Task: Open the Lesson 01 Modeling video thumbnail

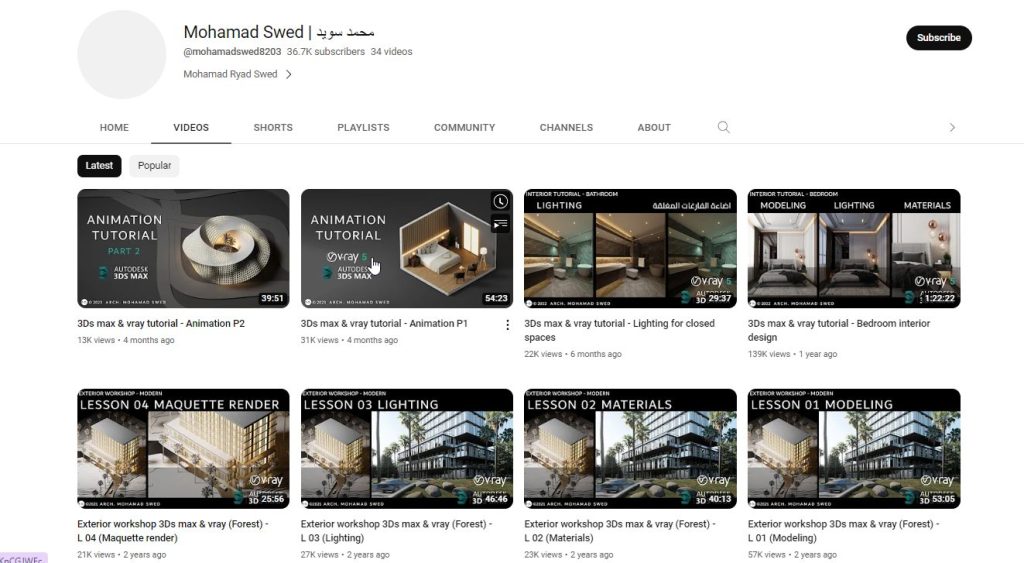Action: [853, 448]
